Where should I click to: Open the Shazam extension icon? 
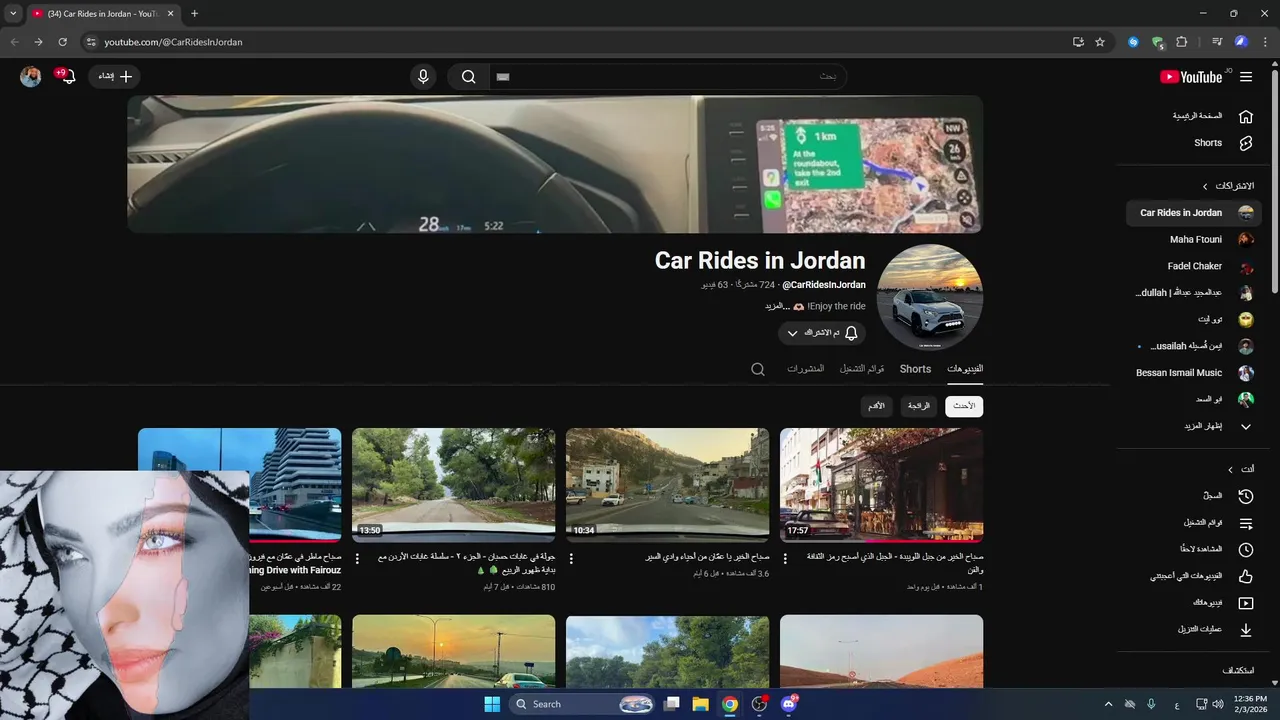coord(1133,42)
